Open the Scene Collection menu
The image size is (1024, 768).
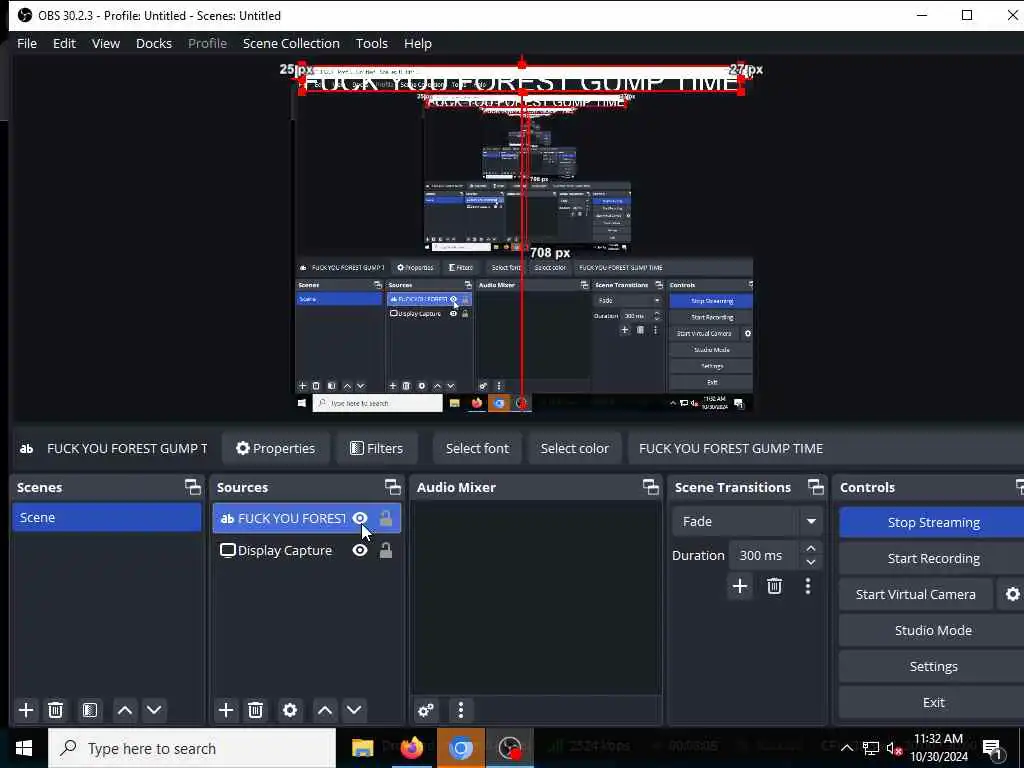291,43
